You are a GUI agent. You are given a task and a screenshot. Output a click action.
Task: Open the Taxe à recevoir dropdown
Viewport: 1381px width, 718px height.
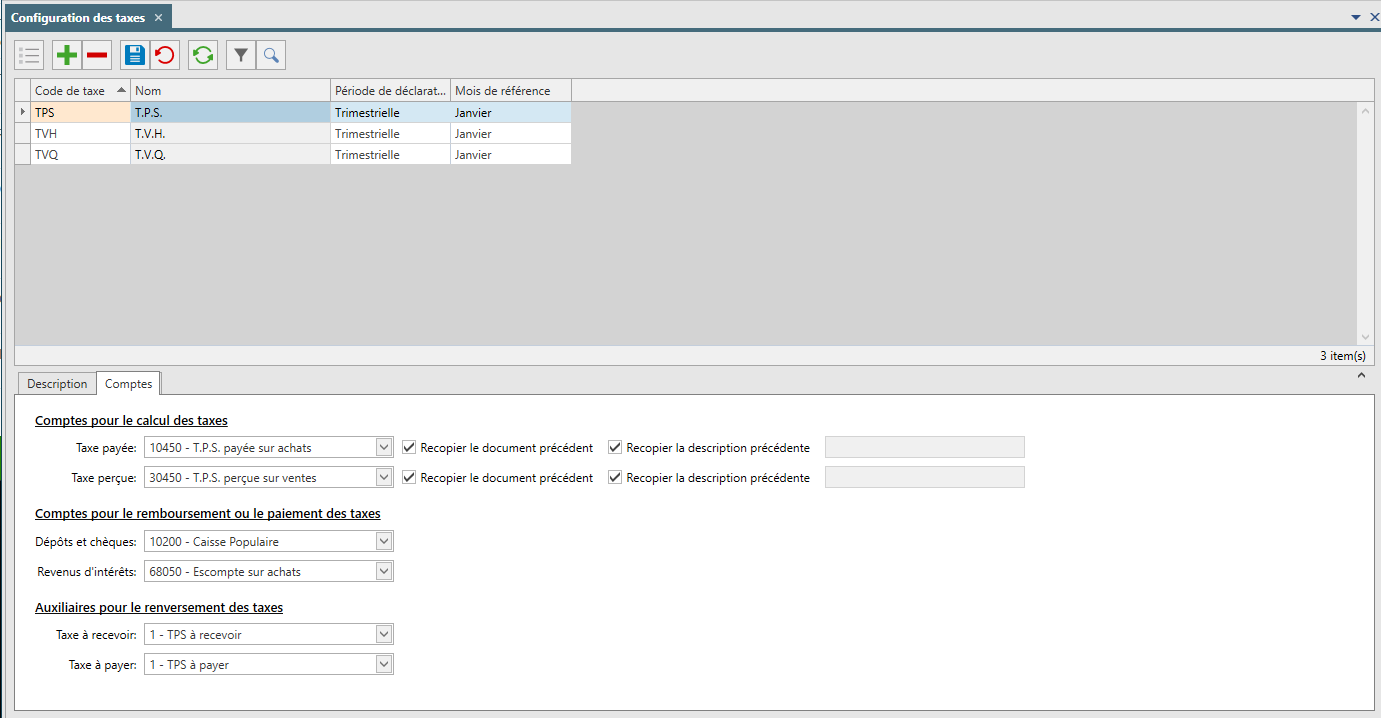[384, 634]
